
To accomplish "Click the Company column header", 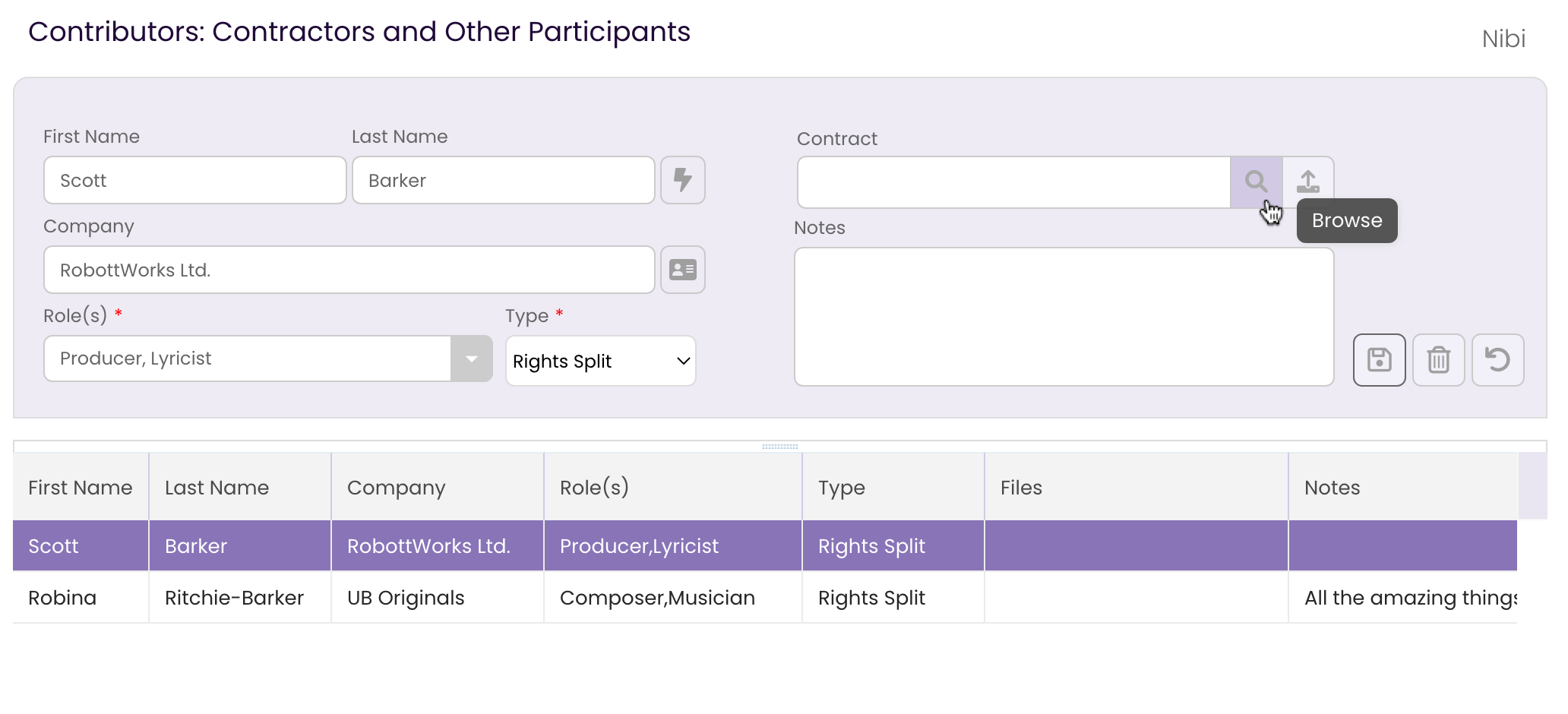I will point(438,487).
